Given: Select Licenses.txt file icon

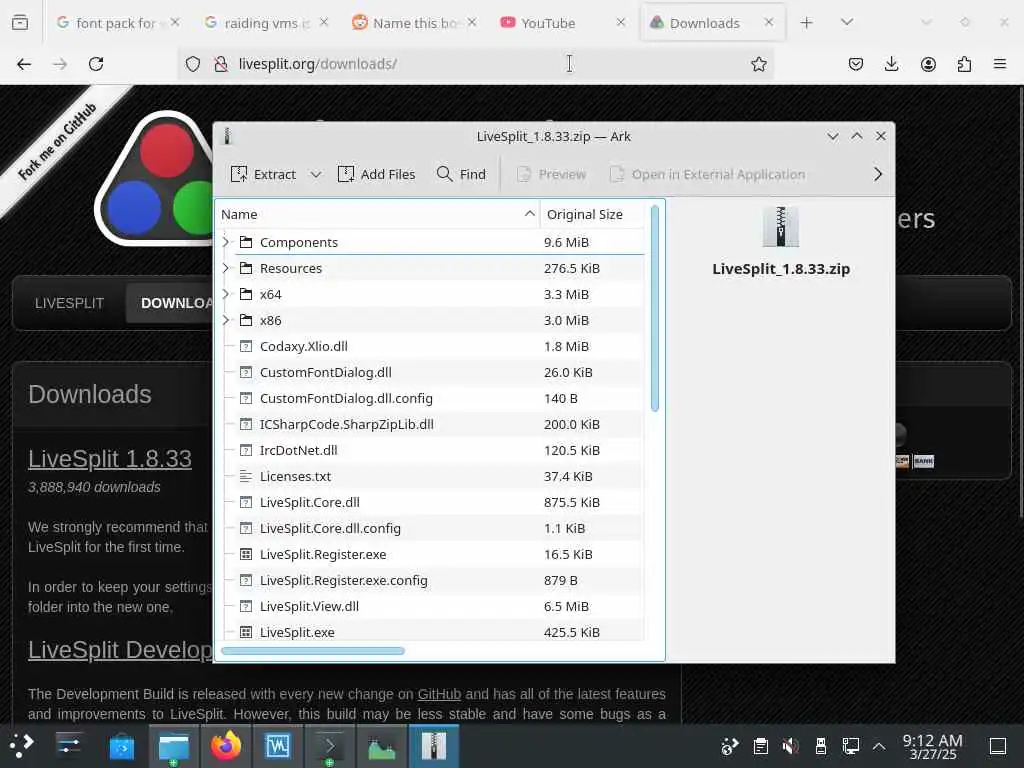Looking at the screenshot, I should 246,477.
